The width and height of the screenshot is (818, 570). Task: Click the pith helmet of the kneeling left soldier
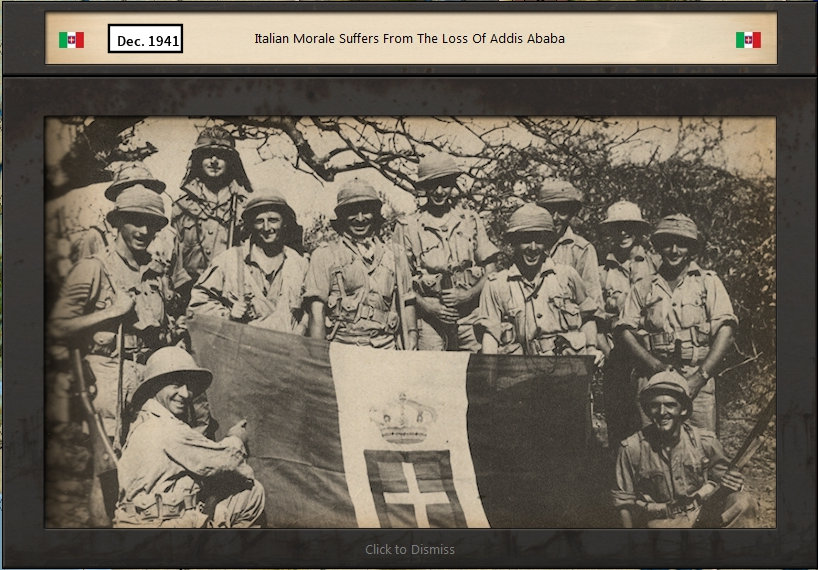click(171, 367)
